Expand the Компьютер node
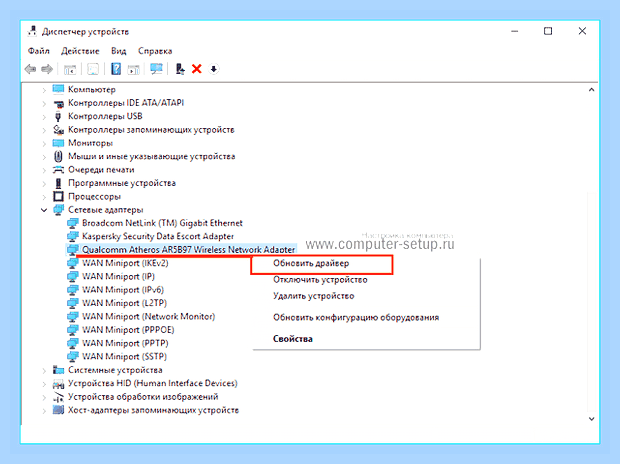The image size is (620, 464). coord(44,90)
